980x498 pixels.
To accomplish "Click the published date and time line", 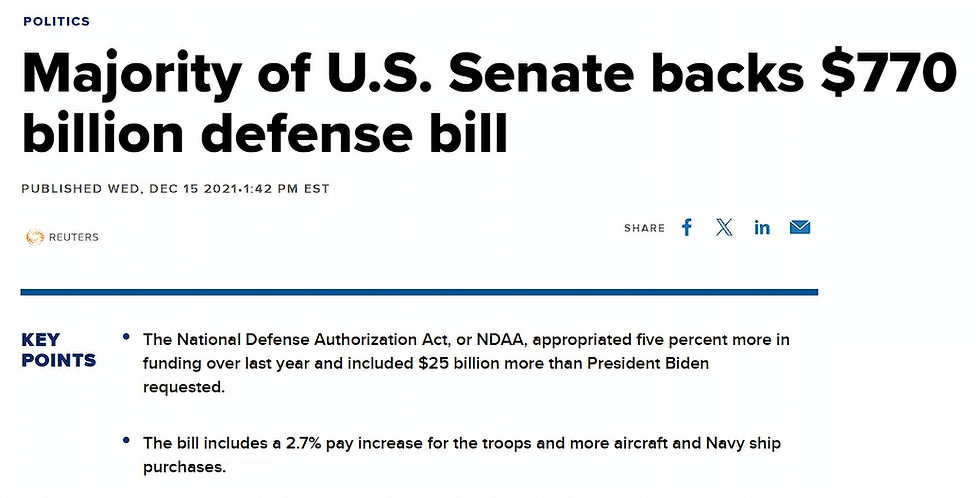I will pos(175,188).
